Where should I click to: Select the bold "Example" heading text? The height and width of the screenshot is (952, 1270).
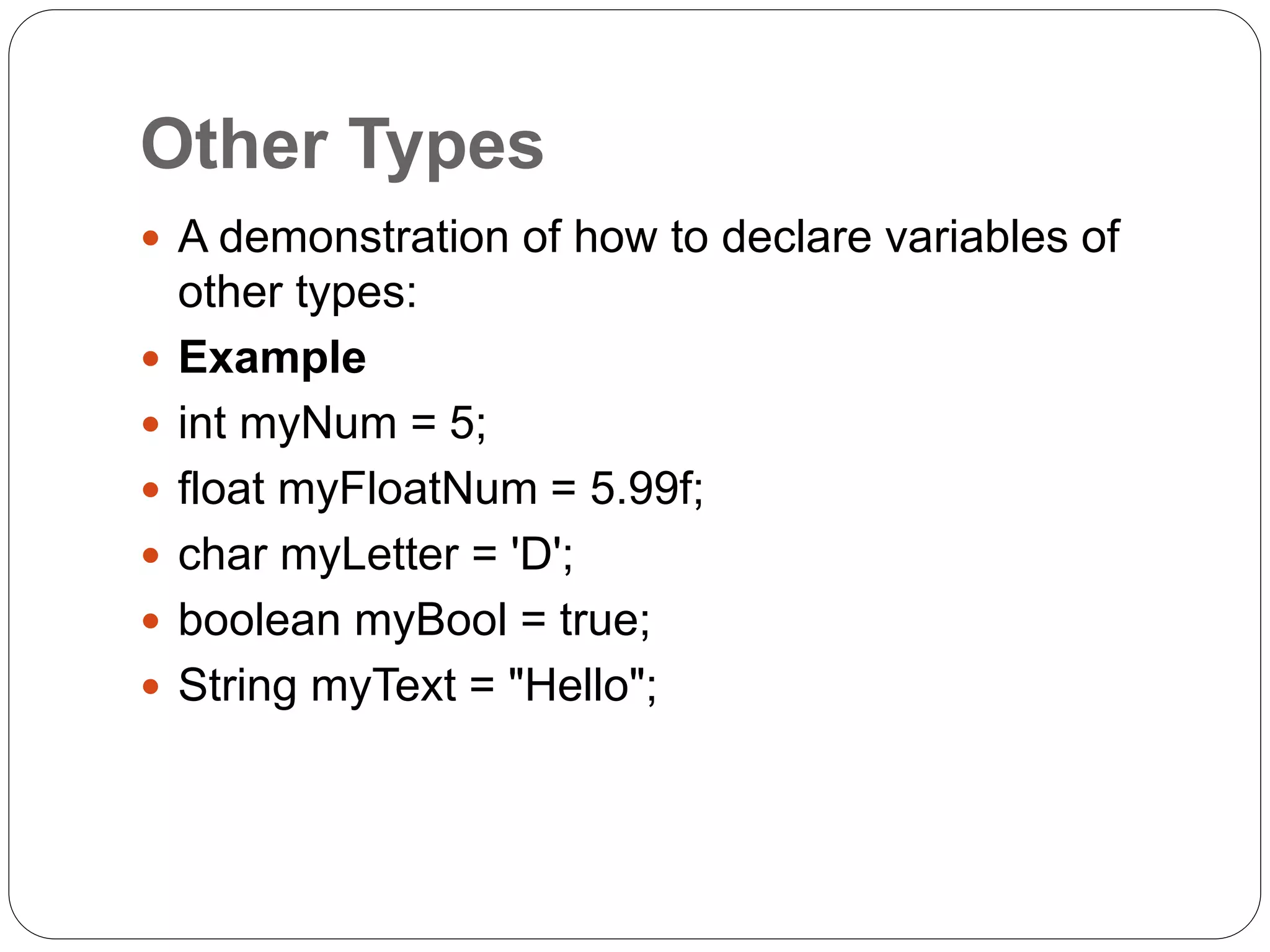point(272,358)
